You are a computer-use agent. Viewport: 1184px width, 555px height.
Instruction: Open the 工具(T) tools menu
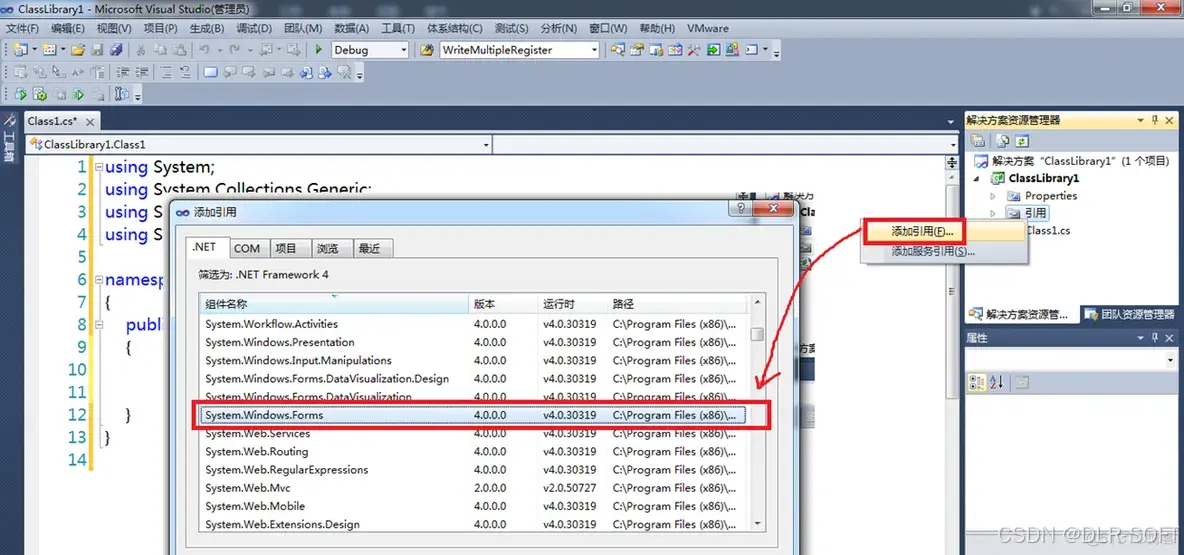[398, 28]
